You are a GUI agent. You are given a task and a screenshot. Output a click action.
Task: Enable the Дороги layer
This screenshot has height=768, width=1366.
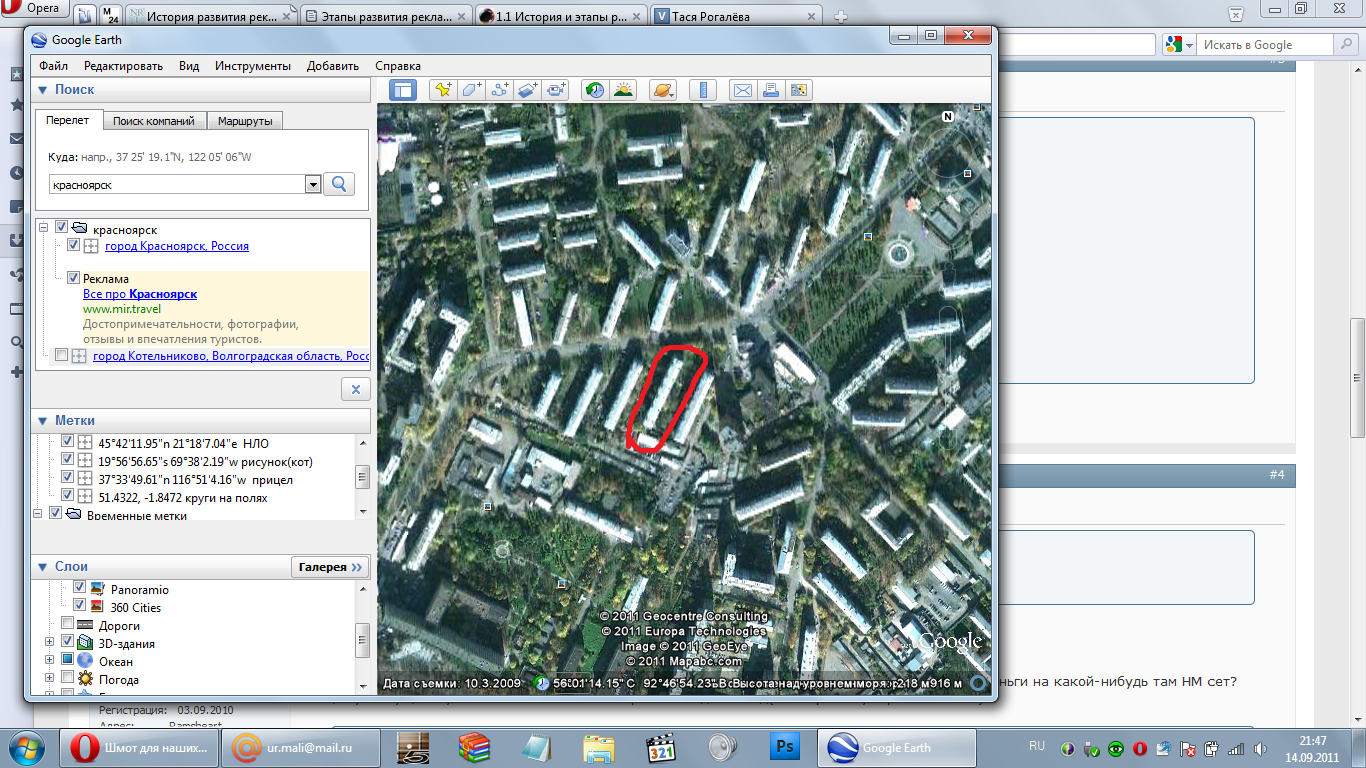pos(67,625)
